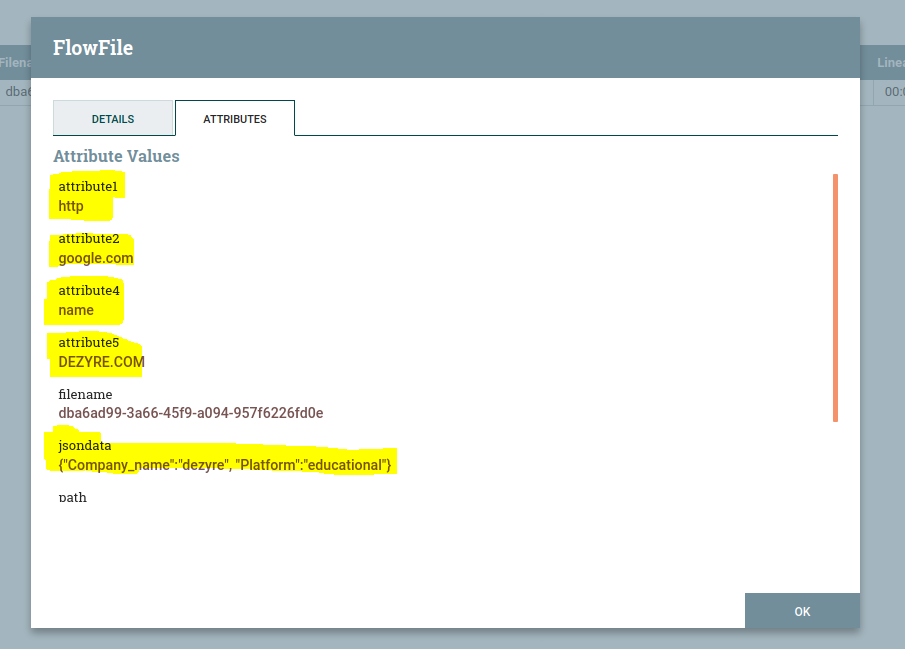The width and height of the screenshot is (905, 649).
Task: Select the filename UUID value starting dba6ad99
Action: pos(191,413)
